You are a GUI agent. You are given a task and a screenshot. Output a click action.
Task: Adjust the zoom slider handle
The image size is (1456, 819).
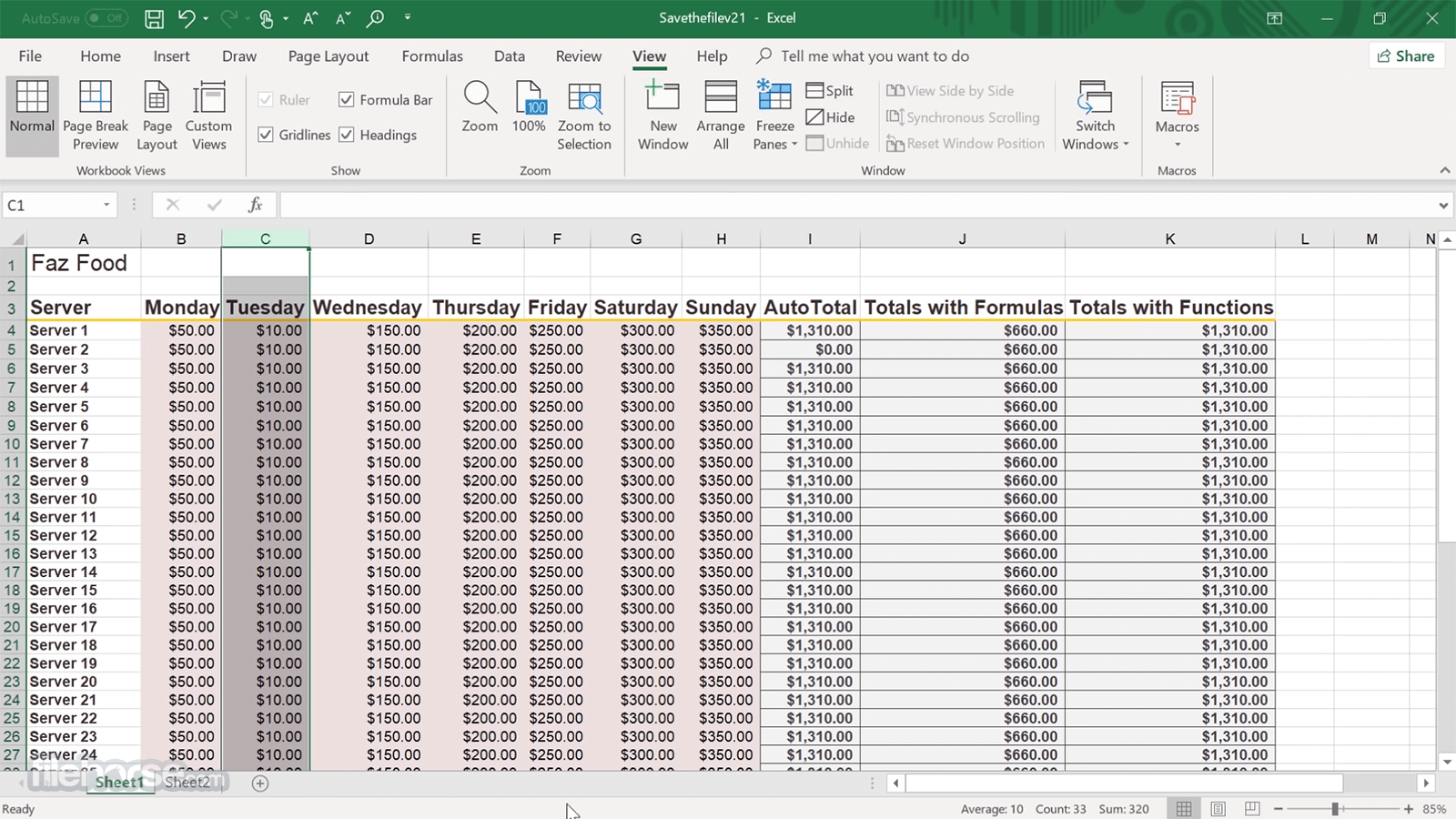(1335, 809)
